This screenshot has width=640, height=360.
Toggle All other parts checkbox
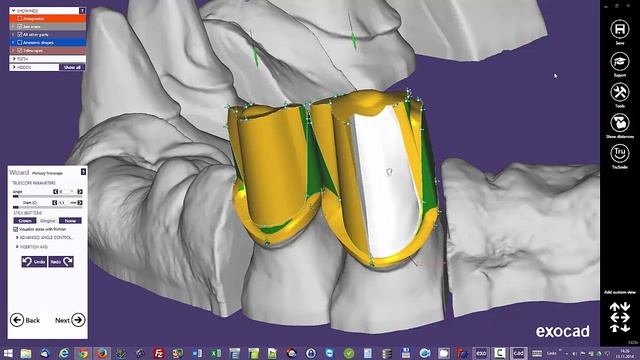pos(20,35)
